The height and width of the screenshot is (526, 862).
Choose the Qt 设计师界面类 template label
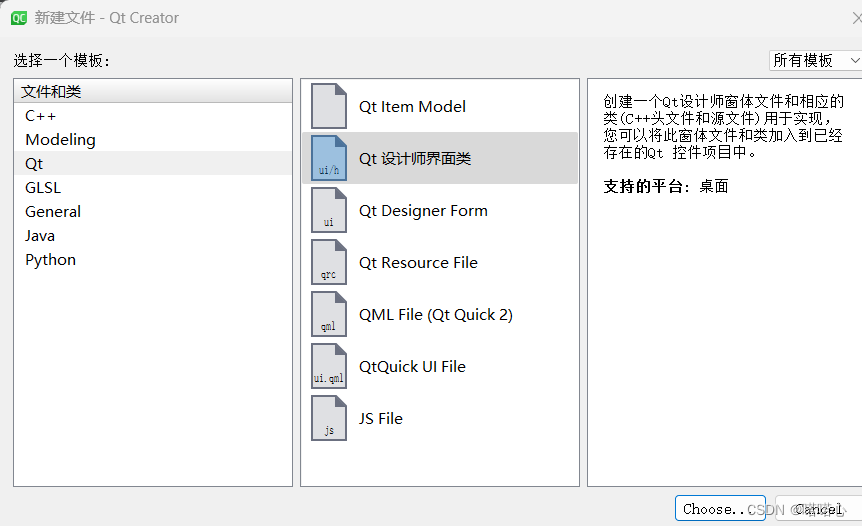(415, 159)
